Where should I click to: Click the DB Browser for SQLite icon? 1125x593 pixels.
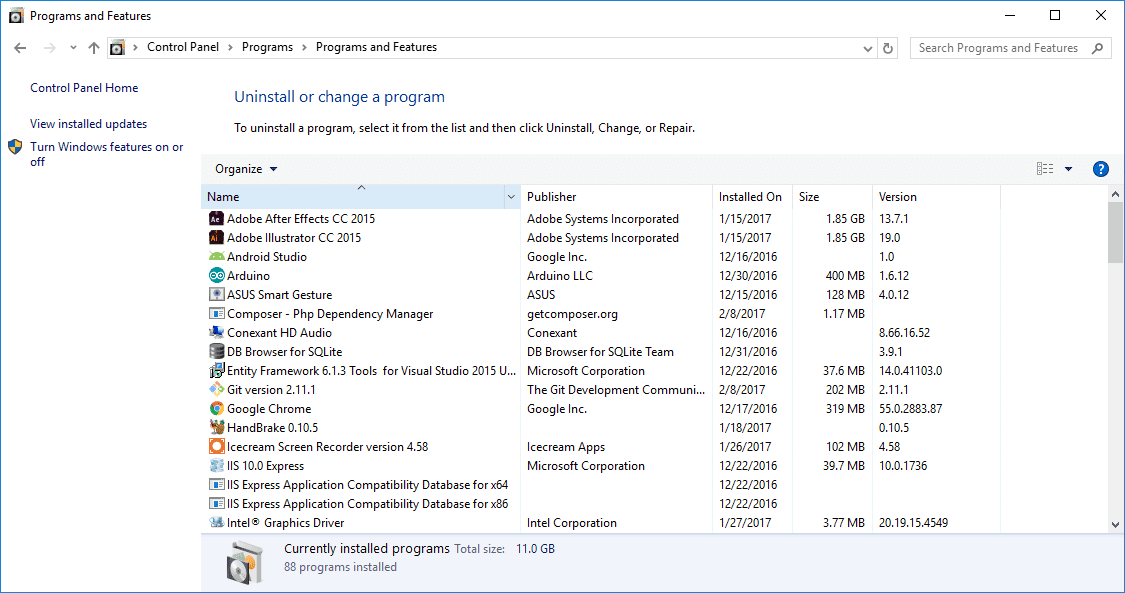[x=216, y=351]
